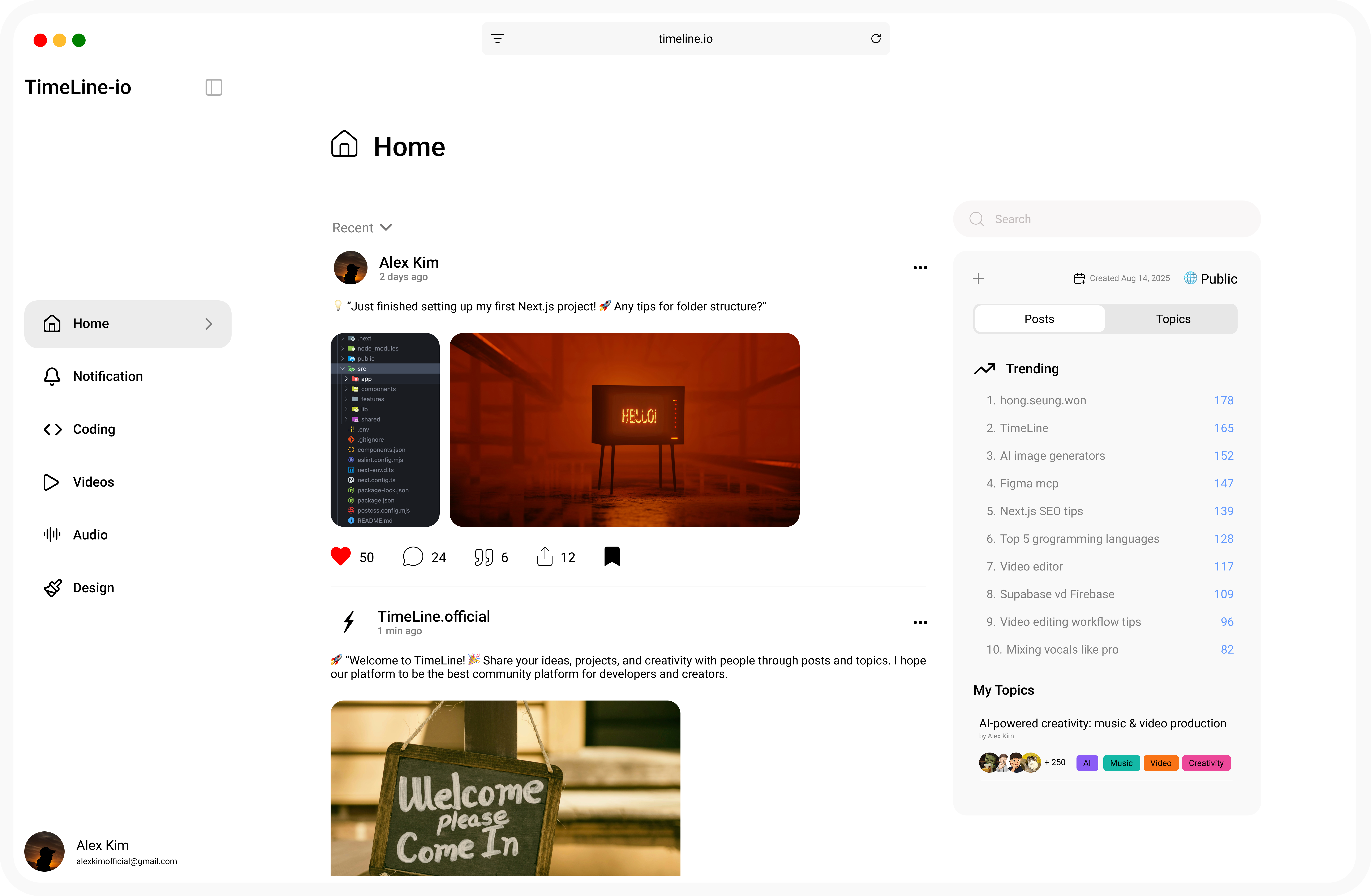Image resolution: width=1371 pixels, height=896 pixels.
Task: Click the quote icon on Alex's post
Action: coord(484,557)
